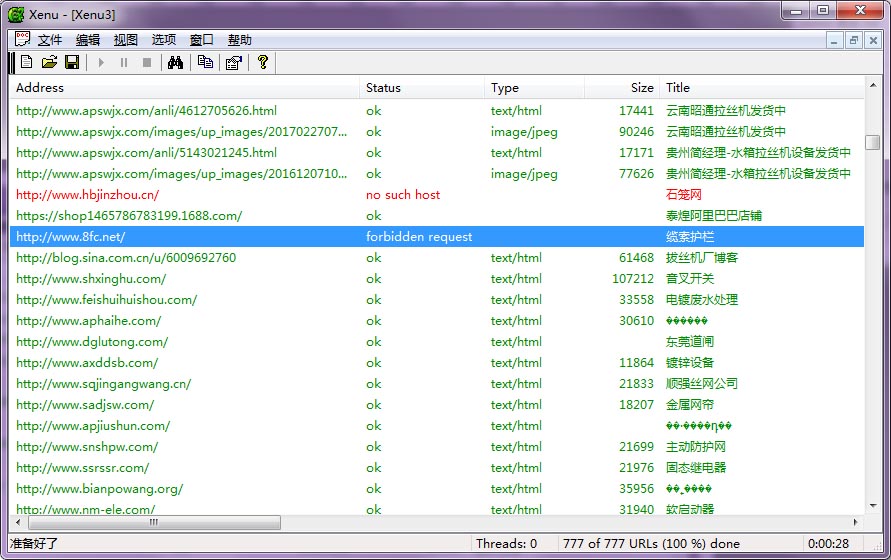Open the 编辑 menu
The height and width of the screenshot is (560, 891).
[x=88, y=40]
